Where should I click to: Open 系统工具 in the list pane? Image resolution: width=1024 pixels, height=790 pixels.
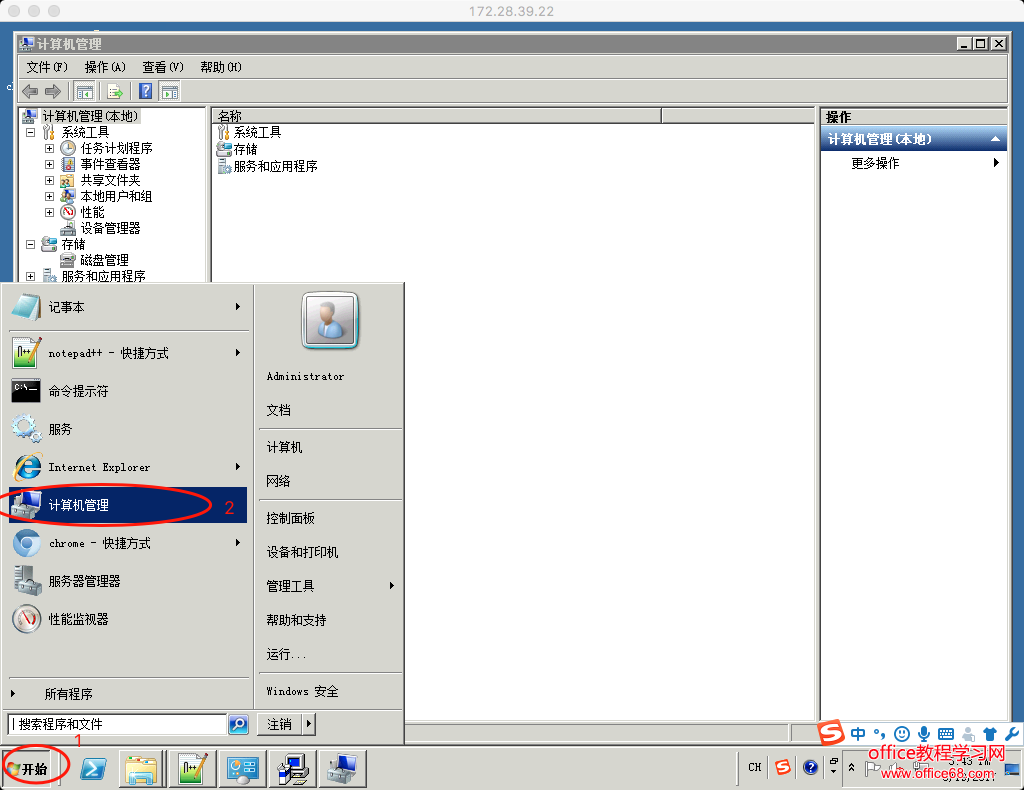(x=257, y=133)
